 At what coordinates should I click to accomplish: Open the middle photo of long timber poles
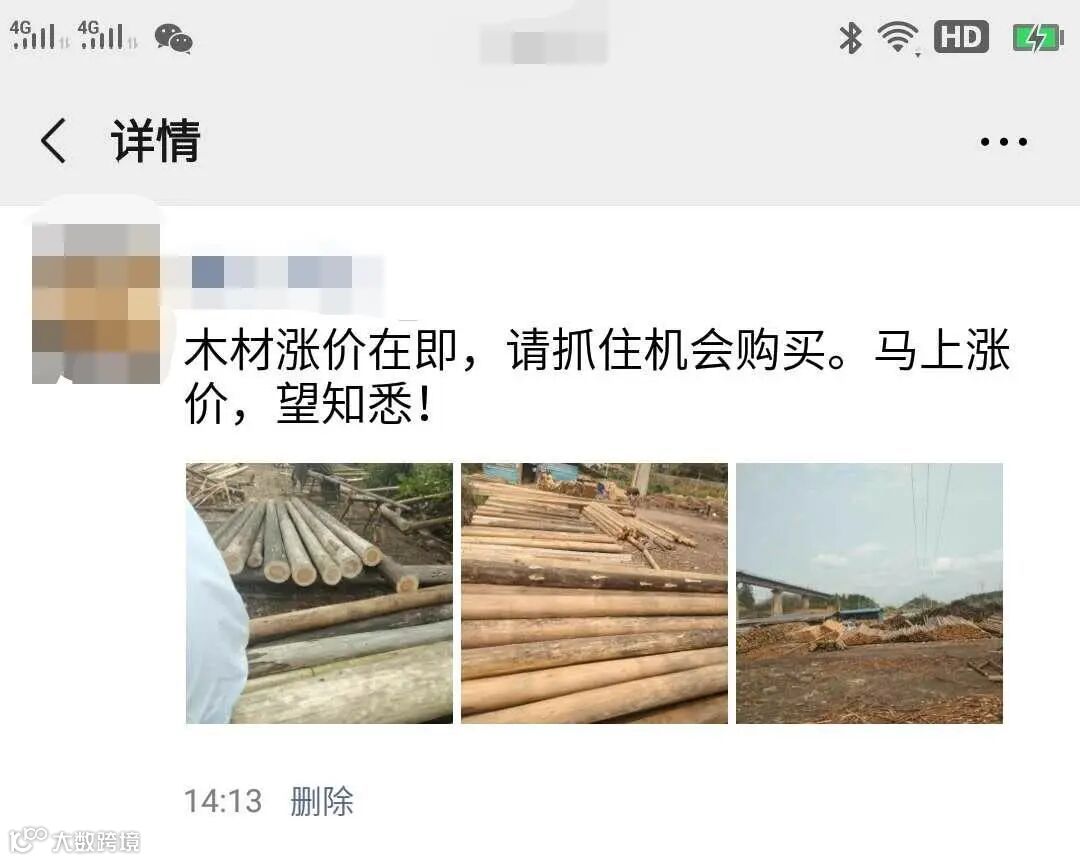pyautogui.click(x=594, y=593)
